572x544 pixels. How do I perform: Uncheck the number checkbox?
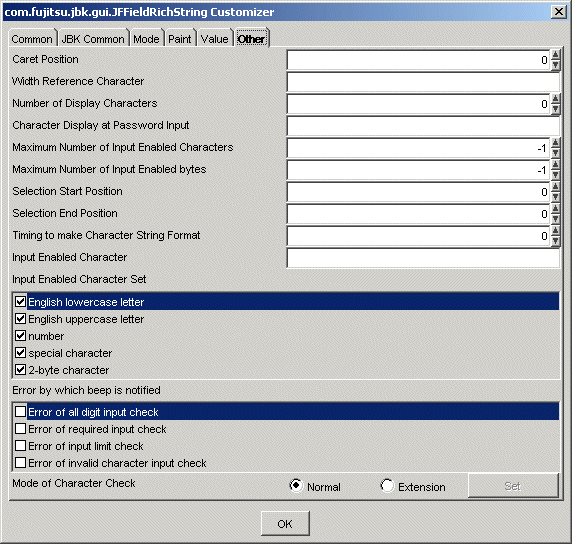(x=20, y=336)
